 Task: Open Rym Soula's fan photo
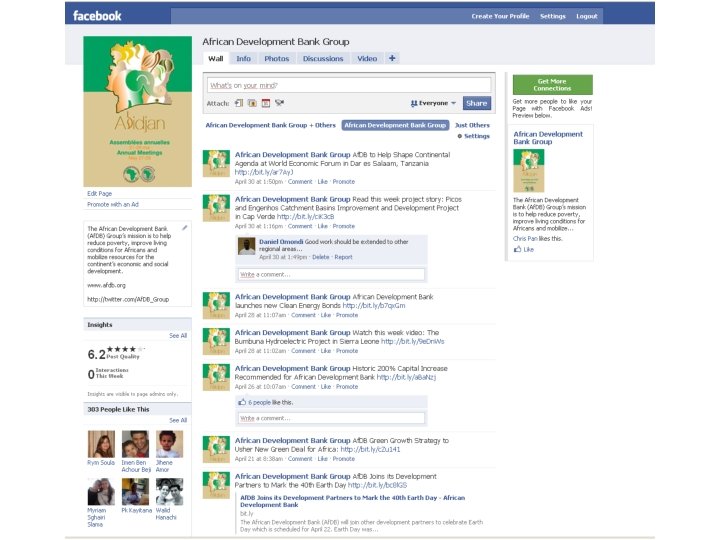[101, 444]
